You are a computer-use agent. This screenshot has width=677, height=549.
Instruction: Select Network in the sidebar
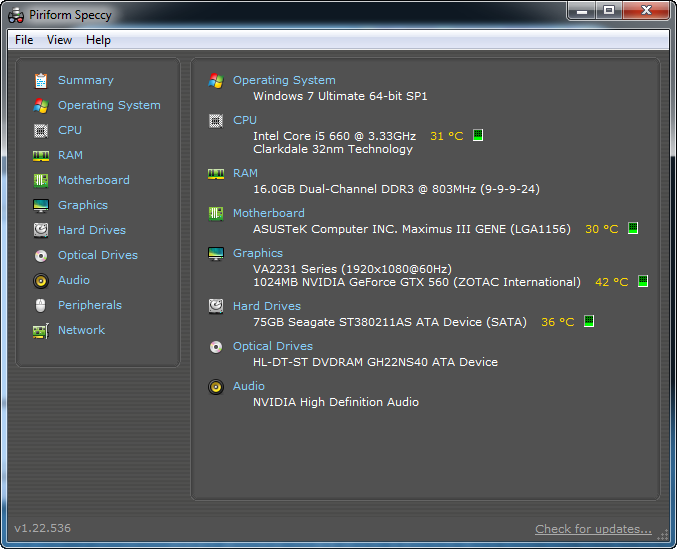82,330
